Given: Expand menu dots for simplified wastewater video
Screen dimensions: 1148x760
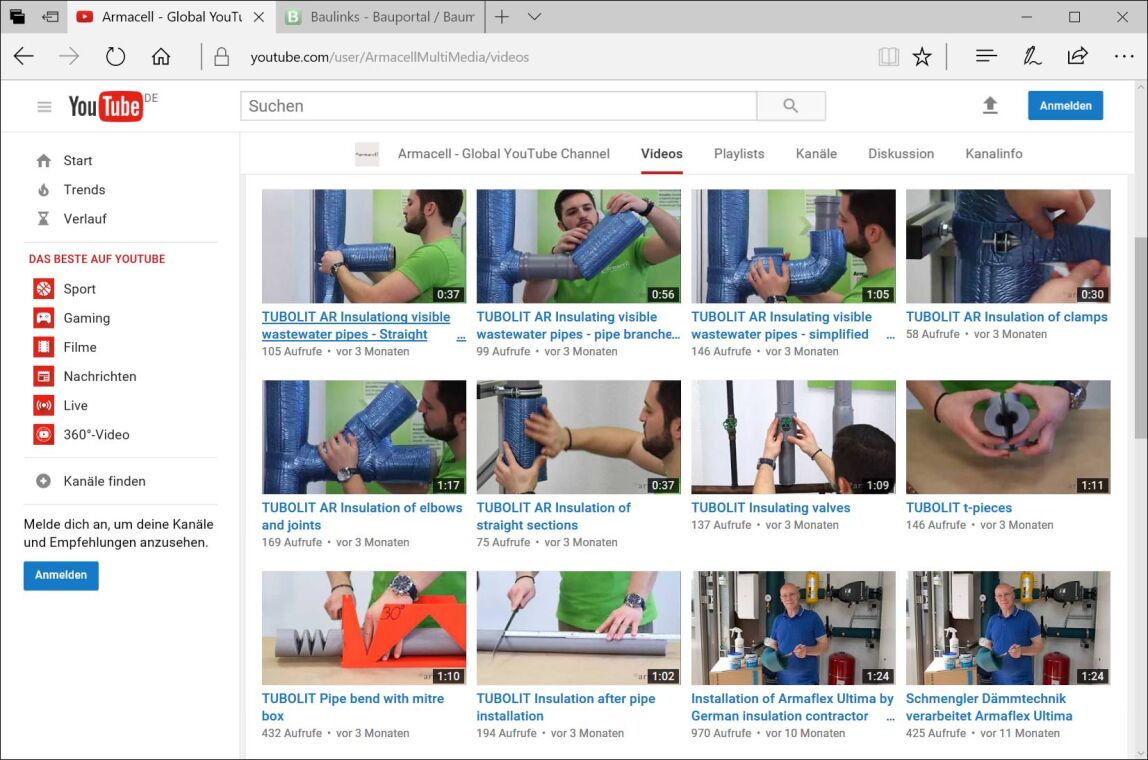Looking at the screenshot, I should 890,335.
